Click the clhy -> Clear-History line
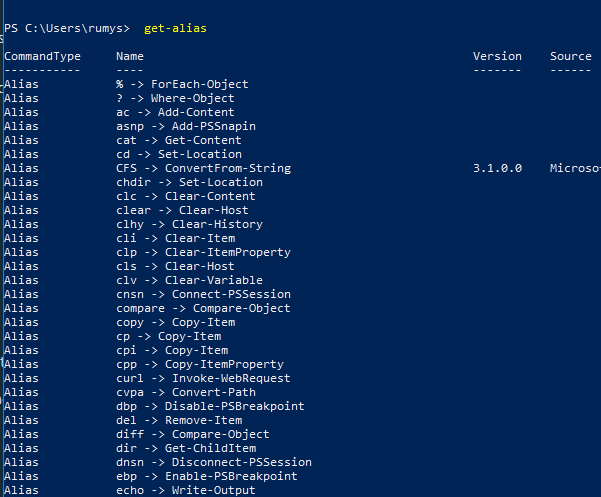 [189, 225]
